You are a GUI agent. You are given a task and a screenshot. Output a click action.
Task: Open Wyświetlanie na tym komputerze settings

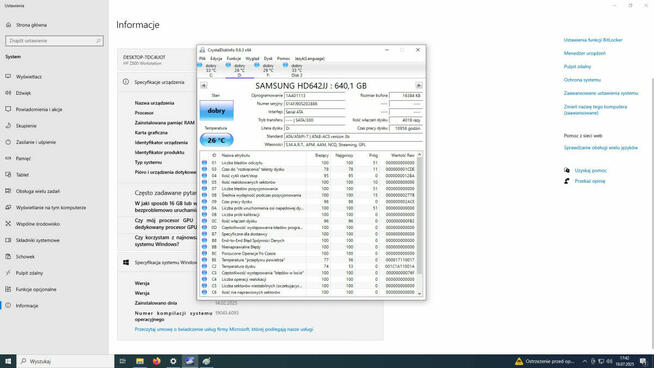click(x=51, y=207)
